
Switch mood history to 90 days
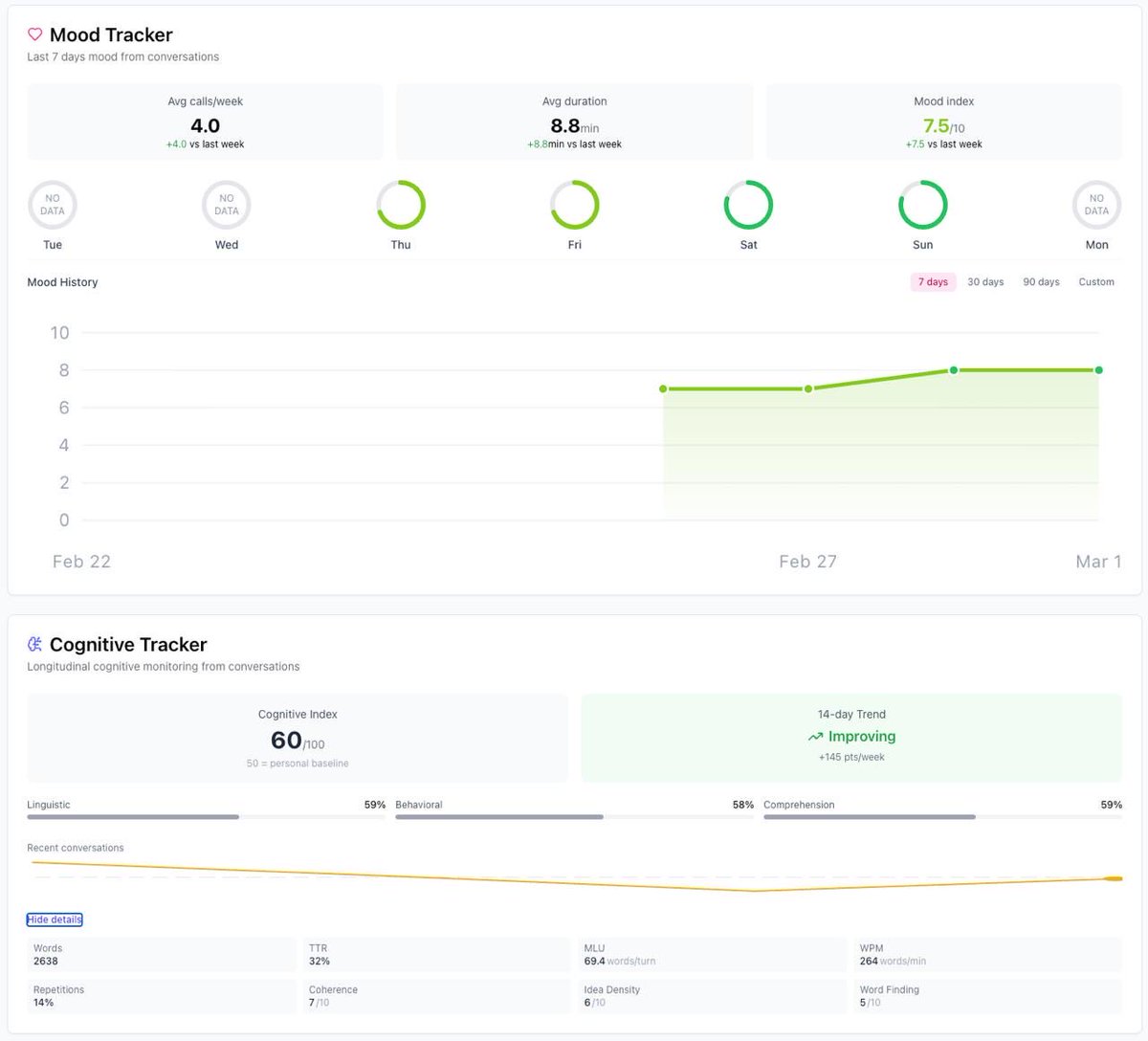(1041, 282)
